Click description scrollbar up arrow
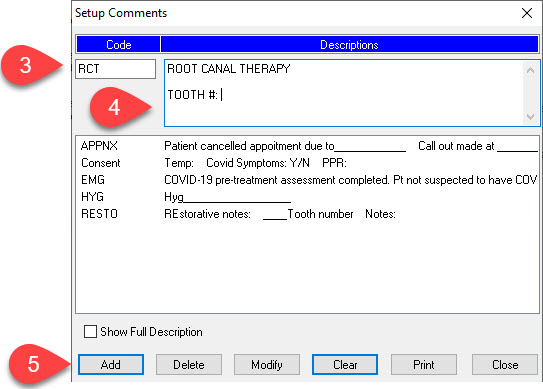This screenshot has width=543, height=389. click(x=530, y=70)
